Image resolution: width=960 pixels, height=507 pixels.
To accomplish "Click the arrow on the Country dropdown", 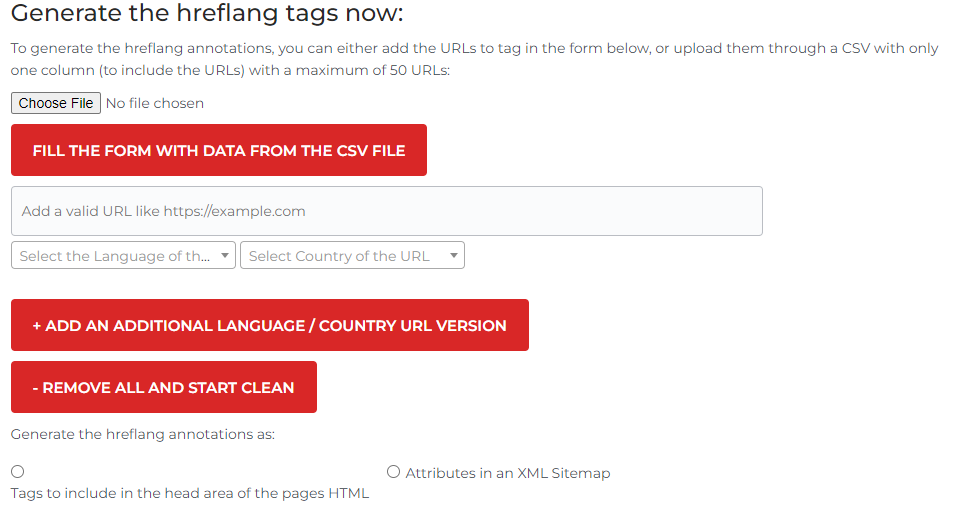I will (x=455, y=256).
